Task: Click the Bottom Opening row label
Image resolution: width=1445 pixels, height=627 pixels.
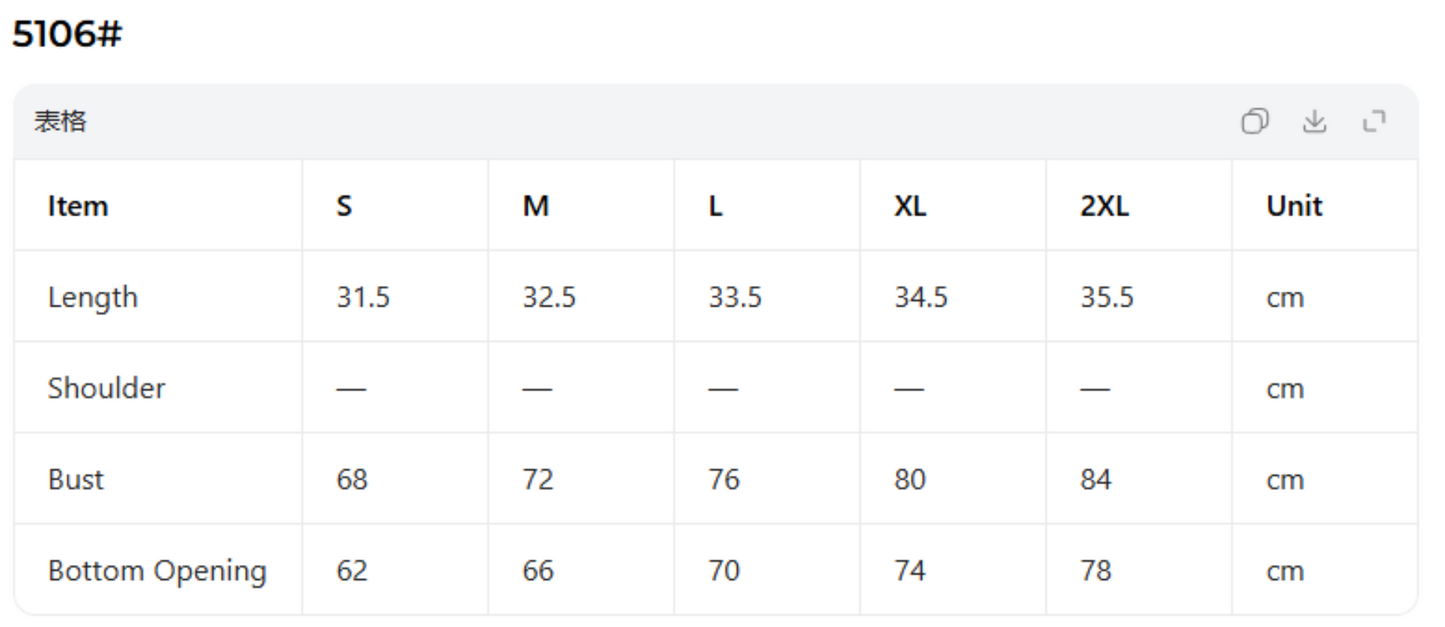Action: point(157,571)
